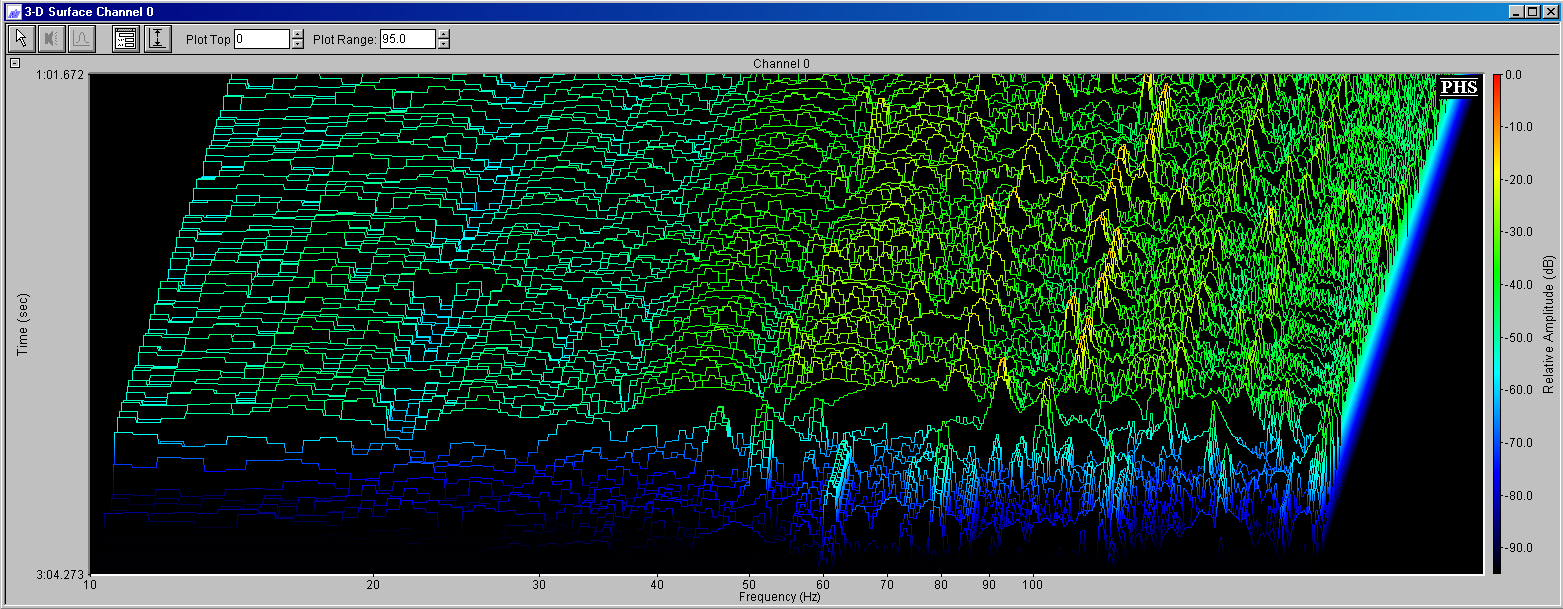1563x609 pixels.
Task: Click the Time (sec) axis label
Action: pos(23,324)
